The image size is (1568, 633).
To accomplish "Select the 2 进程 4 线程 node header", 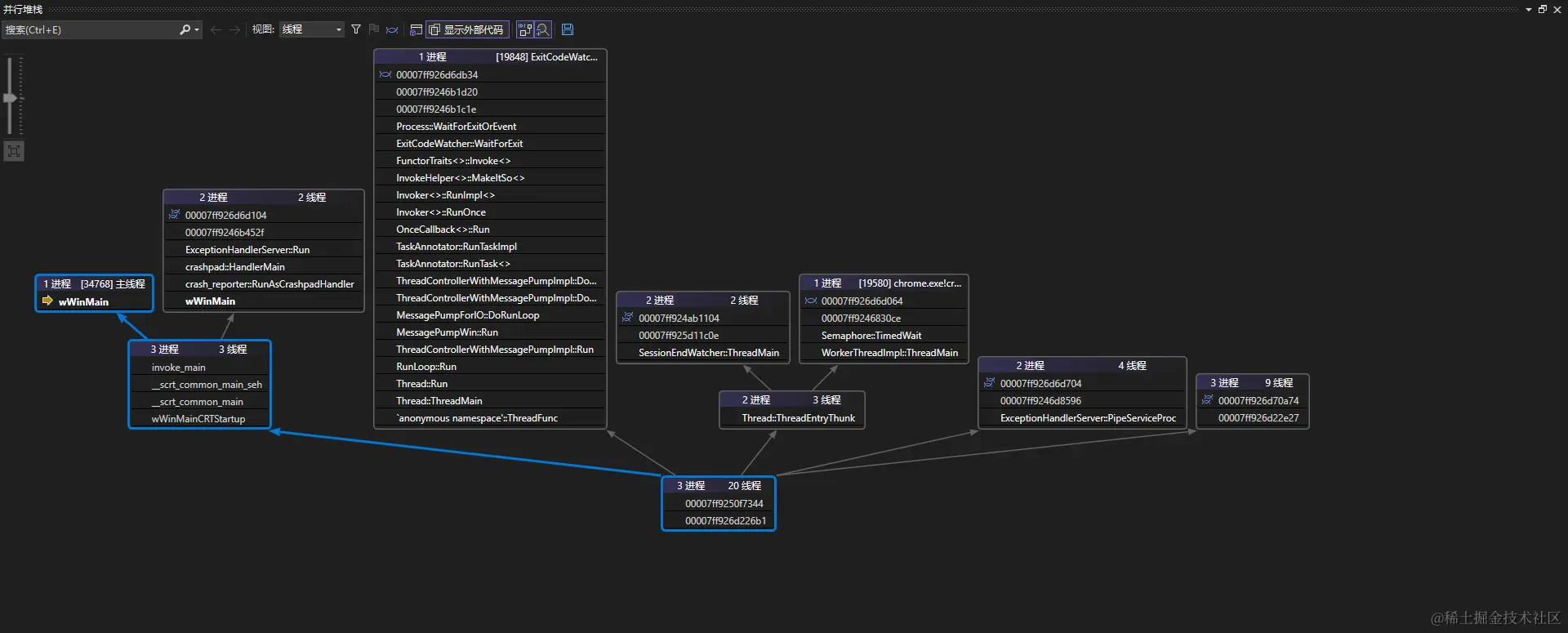I will pyautogui.click(x=1082, y=366).
